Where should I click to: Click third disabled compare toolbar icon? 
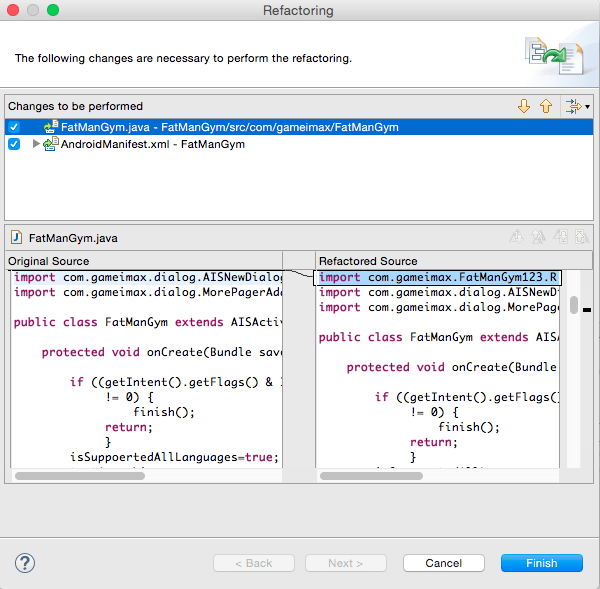point(561,237)
